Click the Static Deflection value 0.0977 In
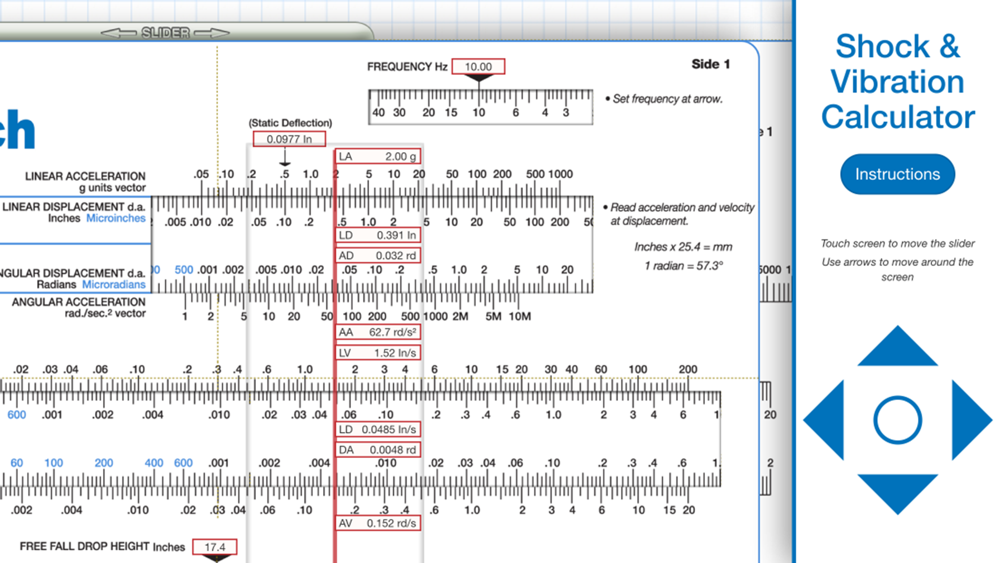Screen dimensions: 1000x563 pos(289,139)
